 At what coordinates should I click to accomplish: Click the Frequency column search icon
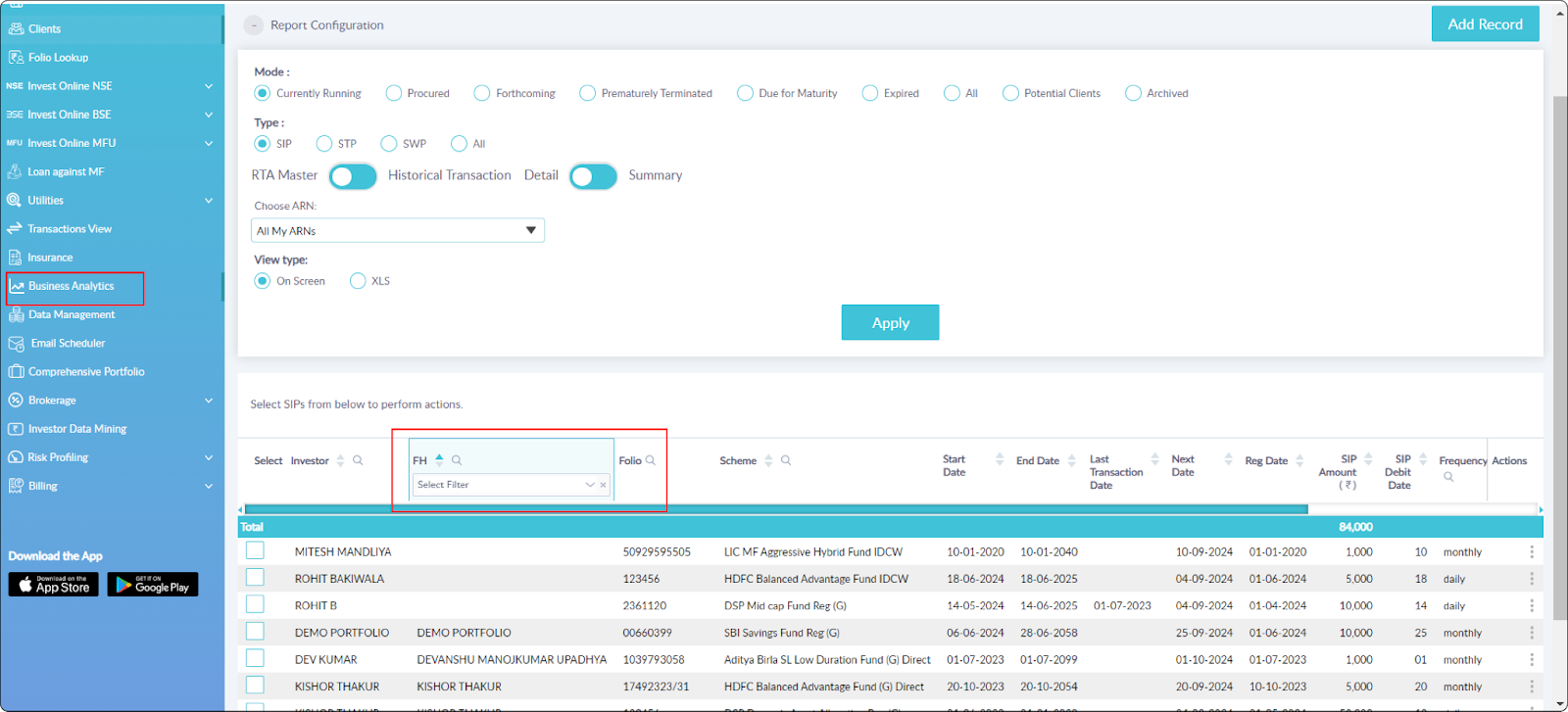coord(1448,477)
